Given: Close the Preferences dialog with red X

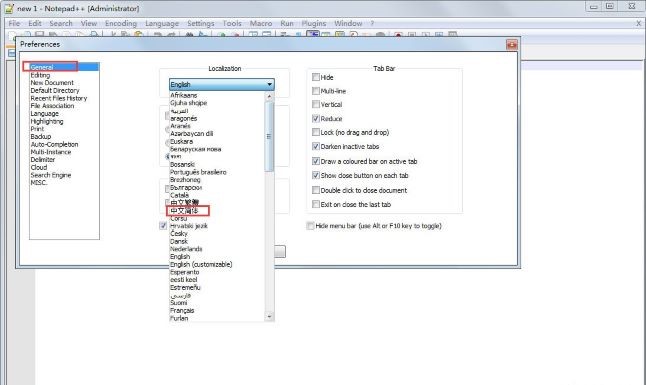Looking at the screenshot, I should (x=512, y=45).
